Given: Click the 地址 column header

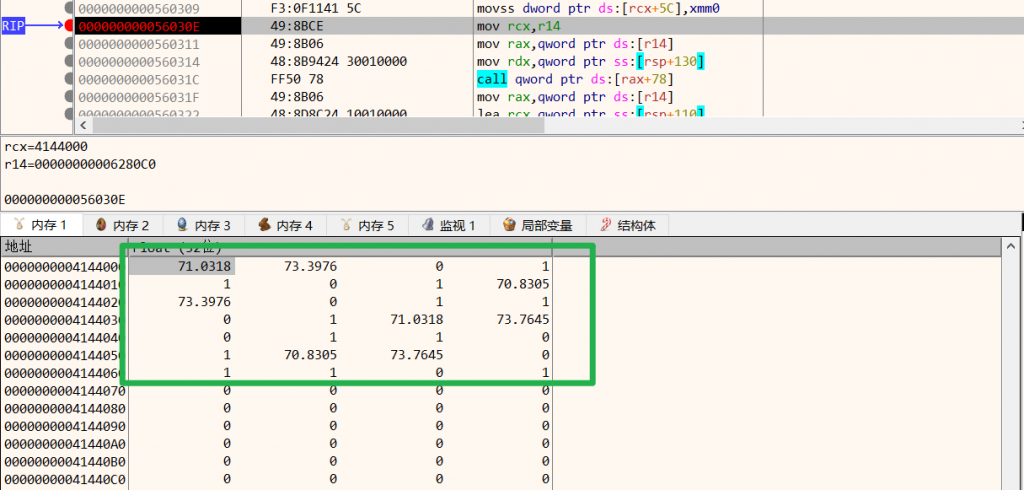Looking at the screenshot, I should pos(18,246).
